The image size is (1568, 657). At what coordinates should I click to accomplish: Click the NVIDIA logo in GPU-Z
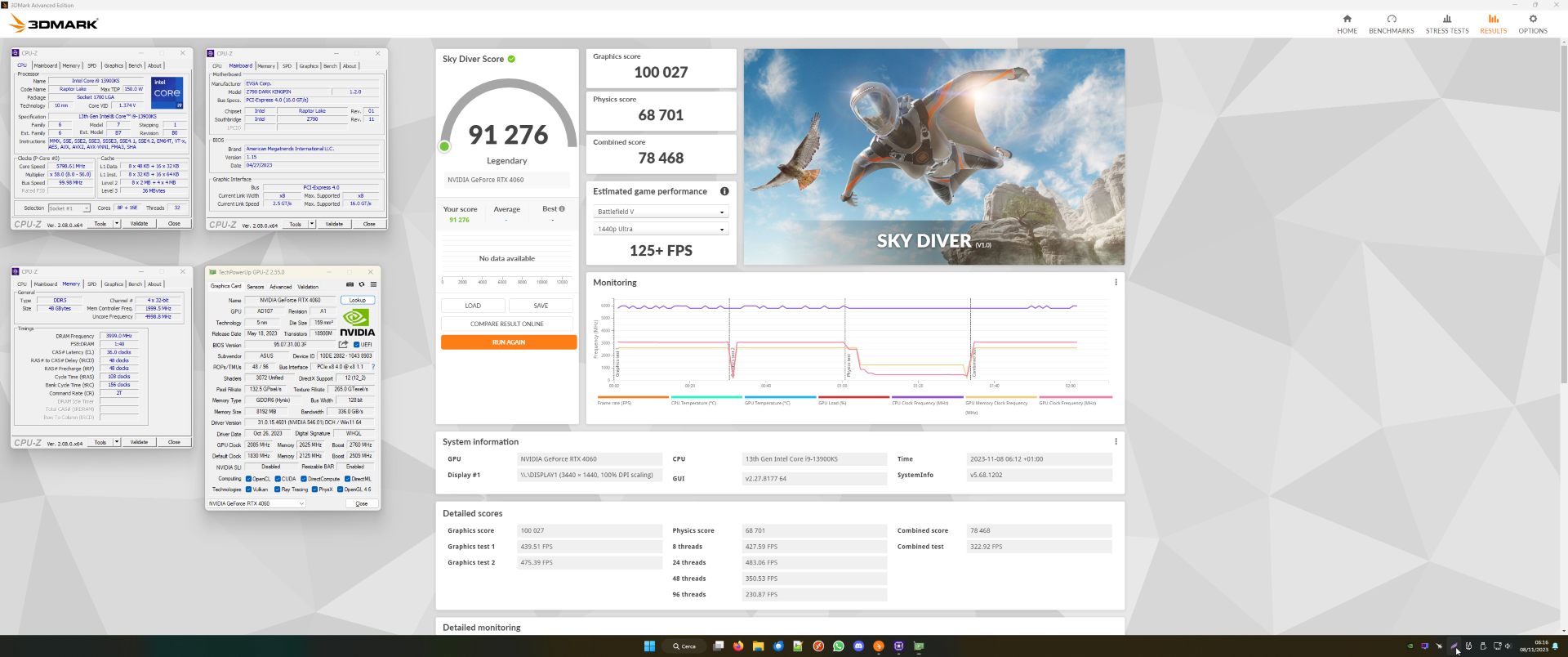pyautogui.click(x=357, y=322)
